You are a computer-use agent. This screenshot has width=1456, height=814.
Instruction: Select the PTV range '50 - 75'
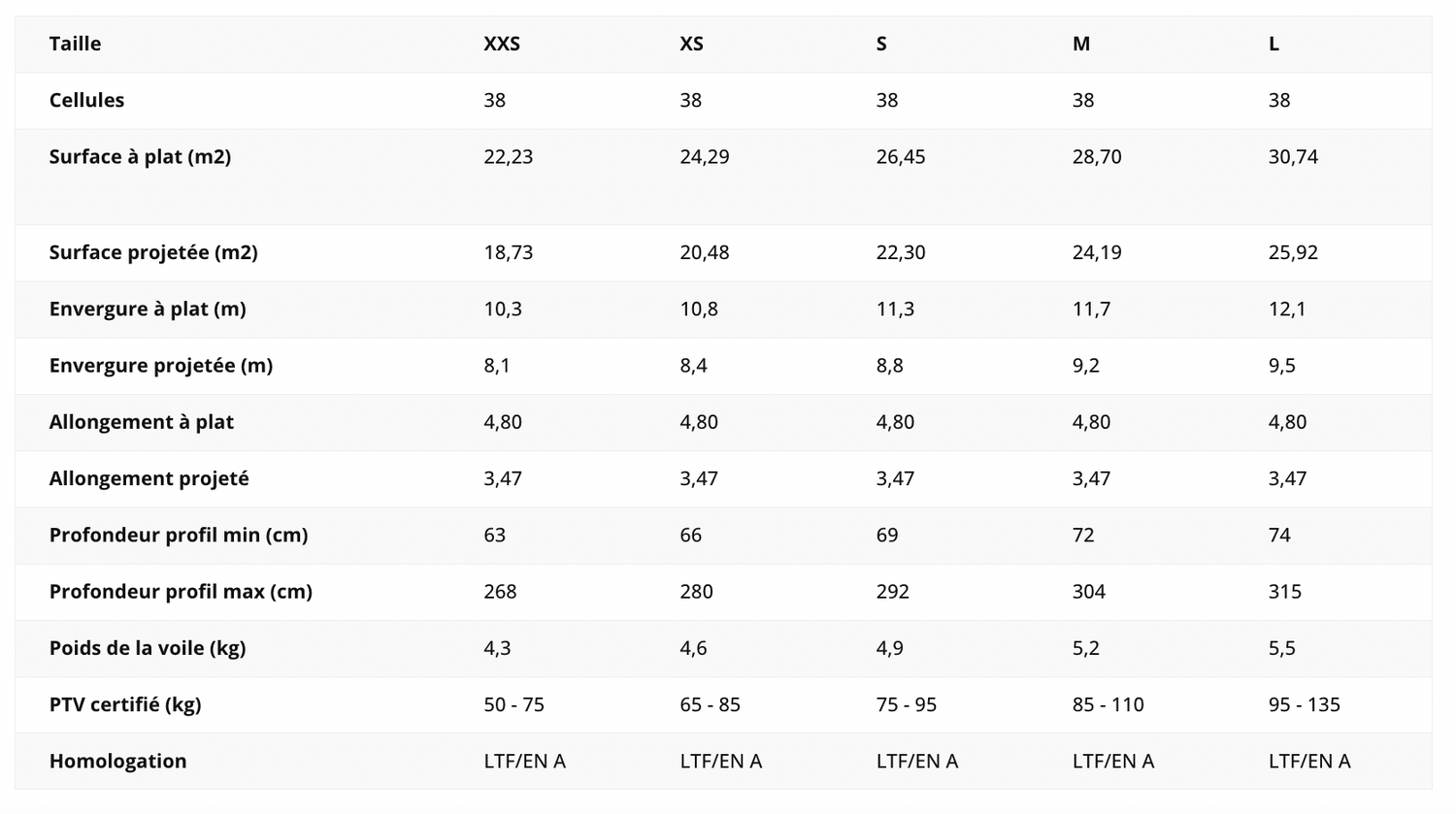click(513, 704)
